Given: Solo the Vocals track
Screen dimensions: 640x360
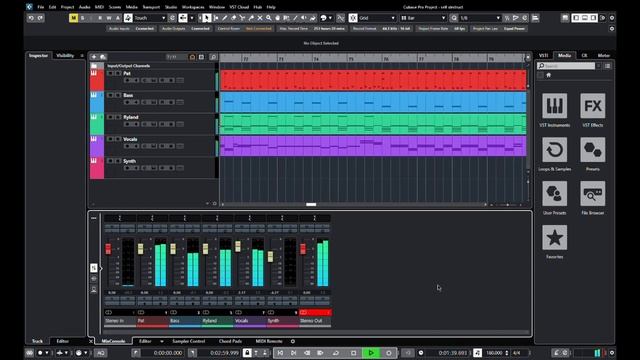Looking at the screenshot, I should [x=118, y=139].
